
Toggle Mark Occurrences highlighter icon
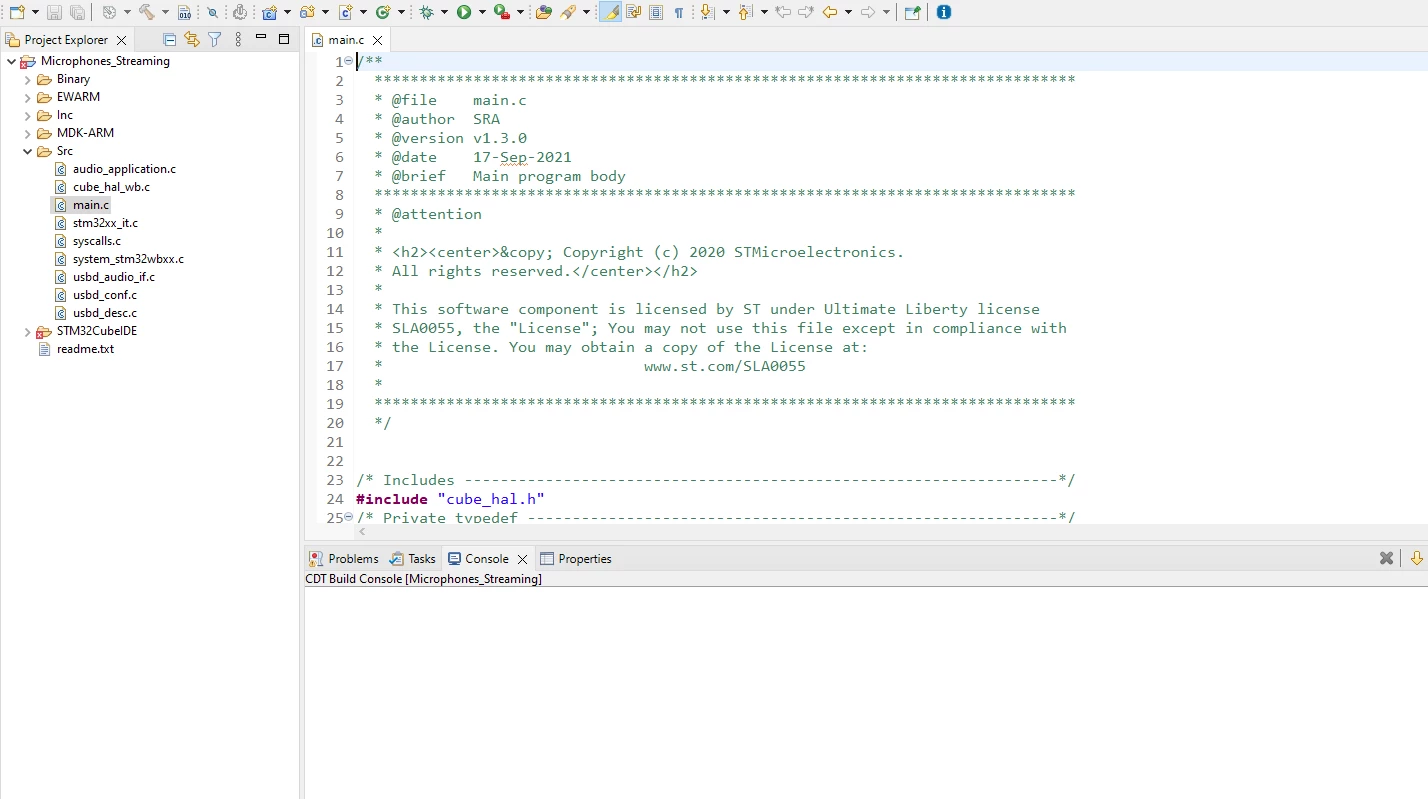coord(609,12)
